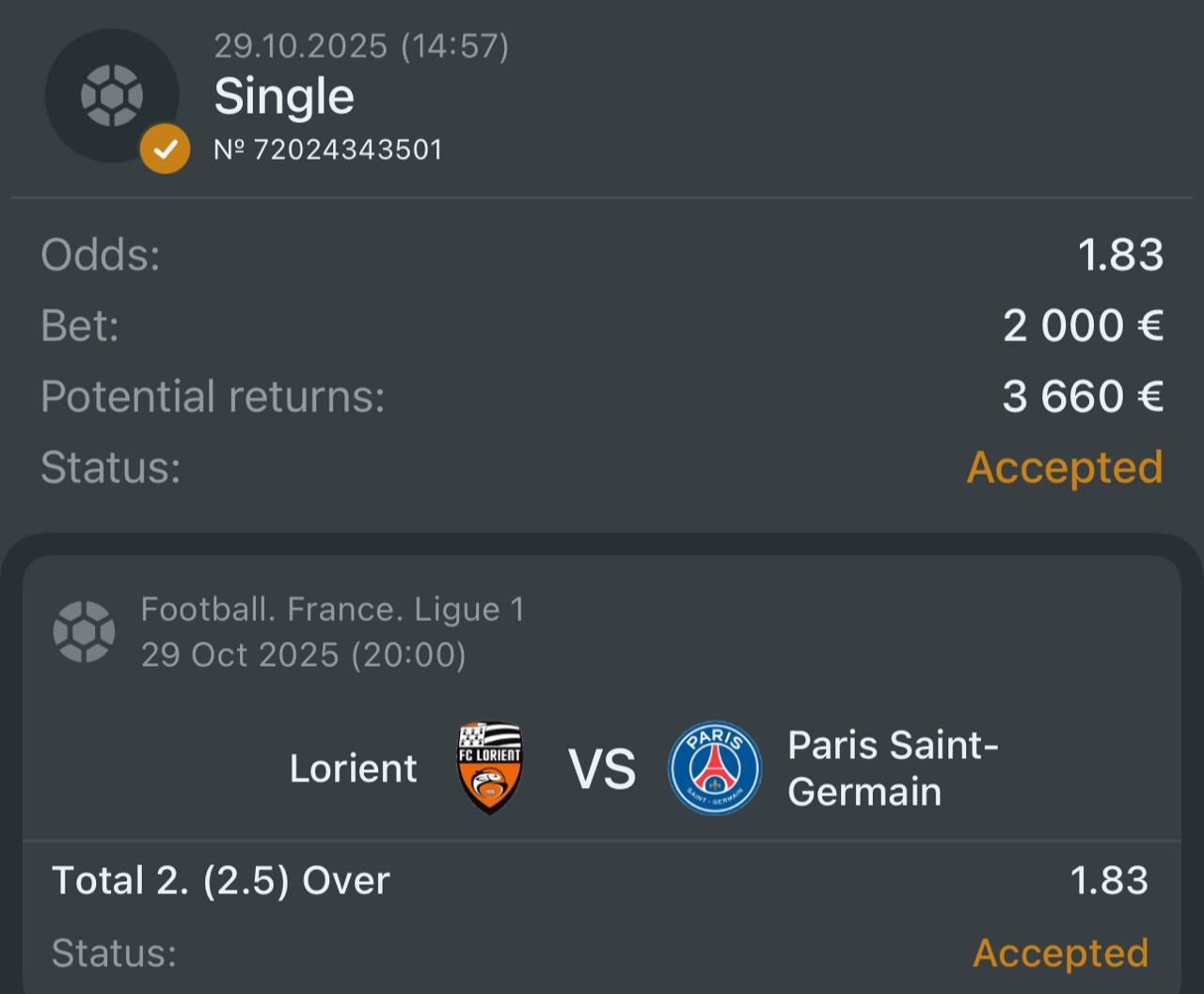Tap the top orange Accepted status

coord(1065,467)
